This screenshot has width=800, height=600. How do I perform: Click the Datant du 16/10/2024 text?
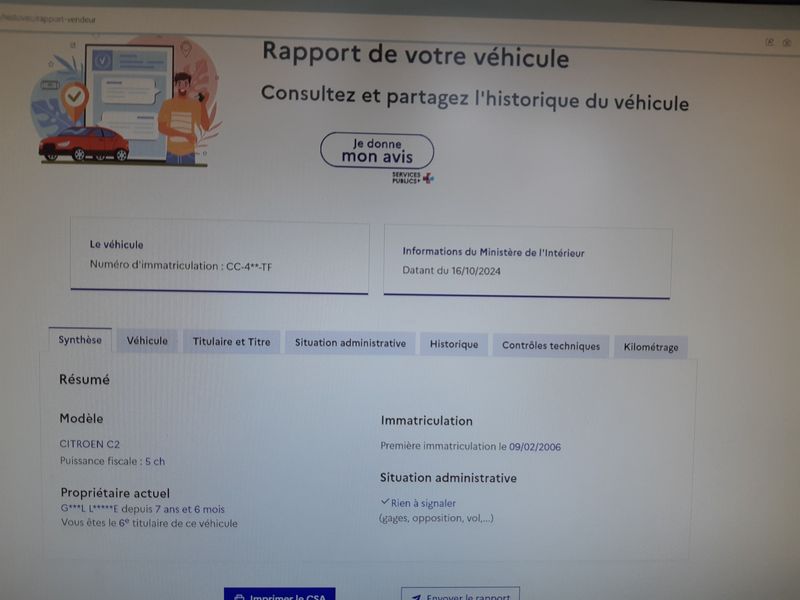pyautogui.click(x=451, y=270)
